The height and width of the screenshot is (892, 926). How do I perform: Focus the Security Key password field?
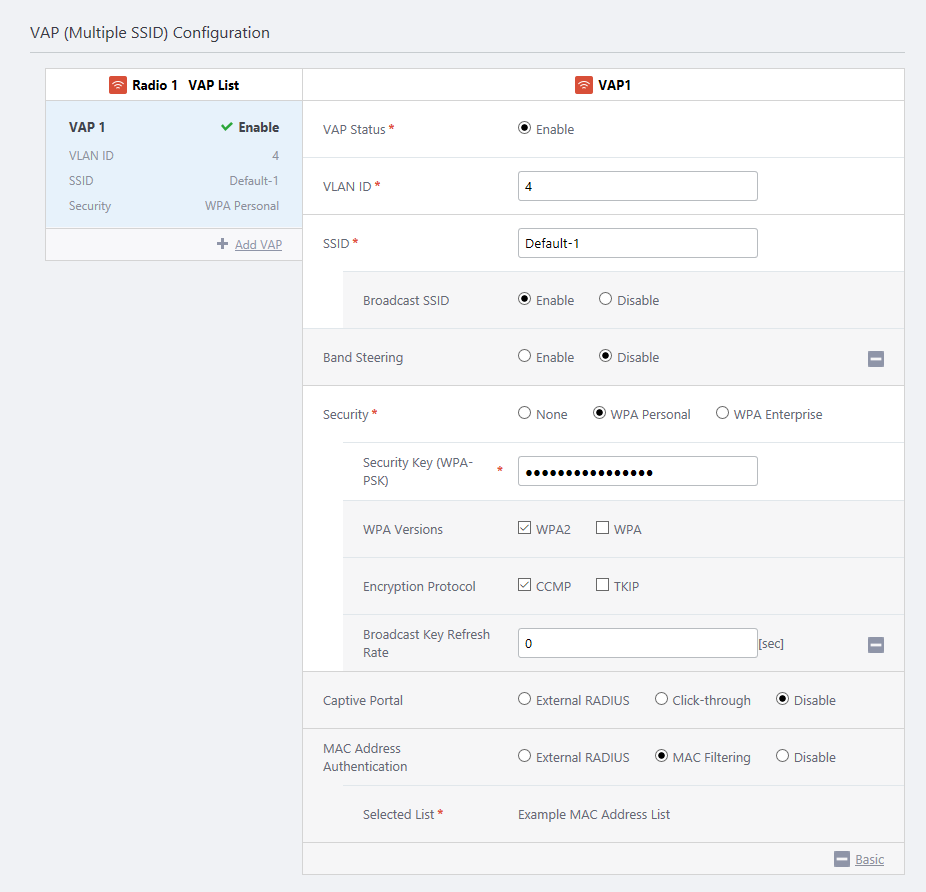[x=637, y=471]
